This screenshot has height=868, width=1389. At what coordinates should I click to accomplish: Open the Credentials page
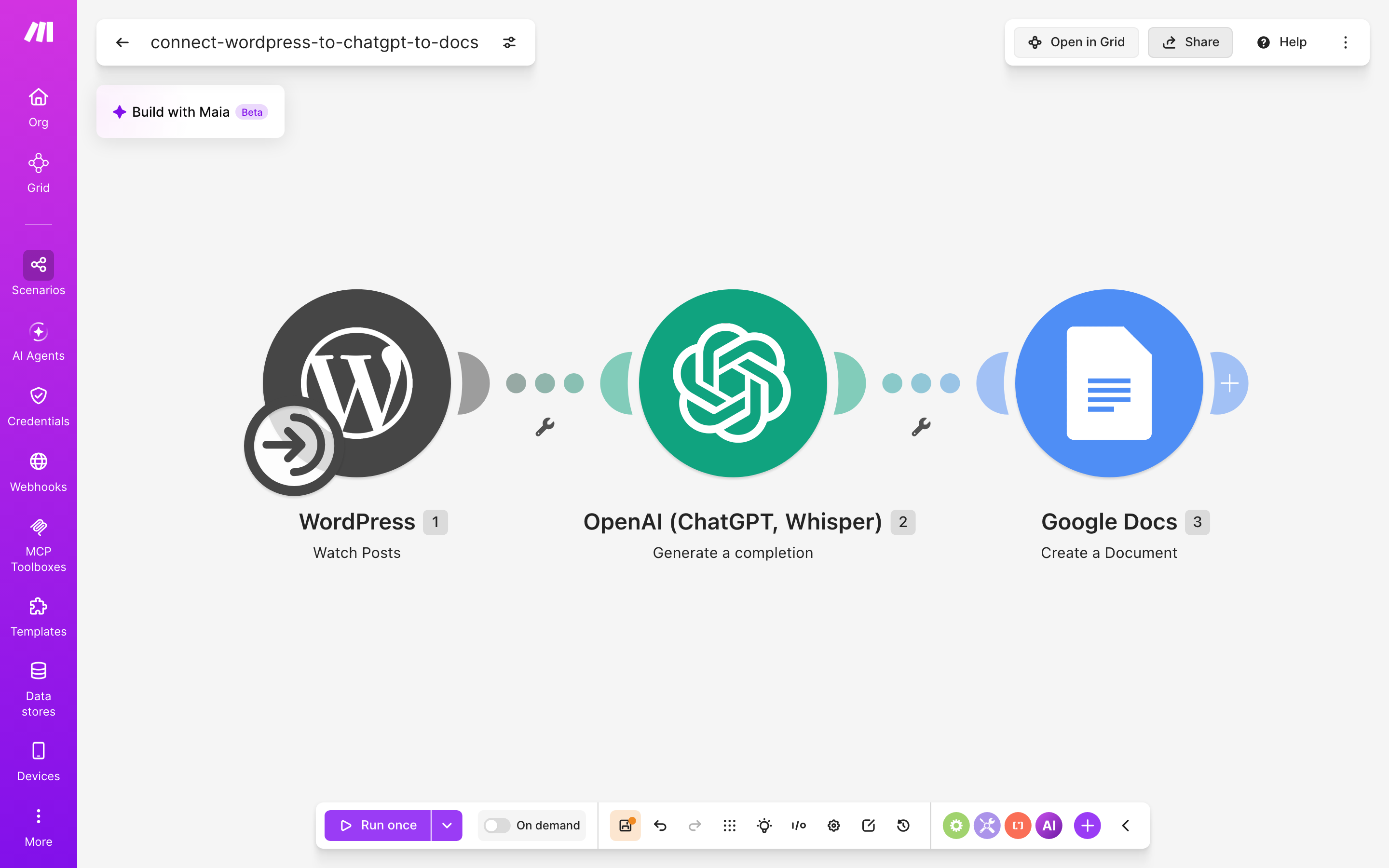pyautogui.click(x=39, y=407)
